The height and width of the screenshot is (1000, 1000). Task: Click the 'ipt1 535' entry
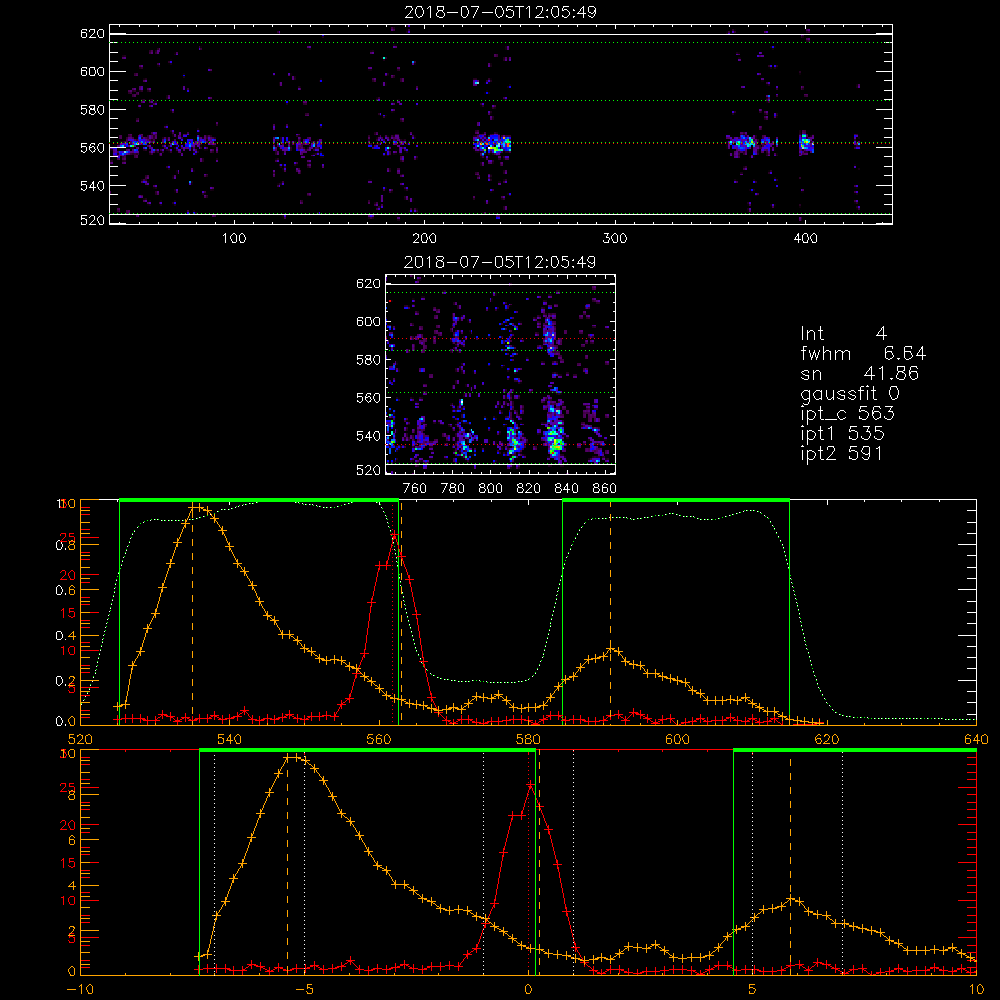point(842,434)
